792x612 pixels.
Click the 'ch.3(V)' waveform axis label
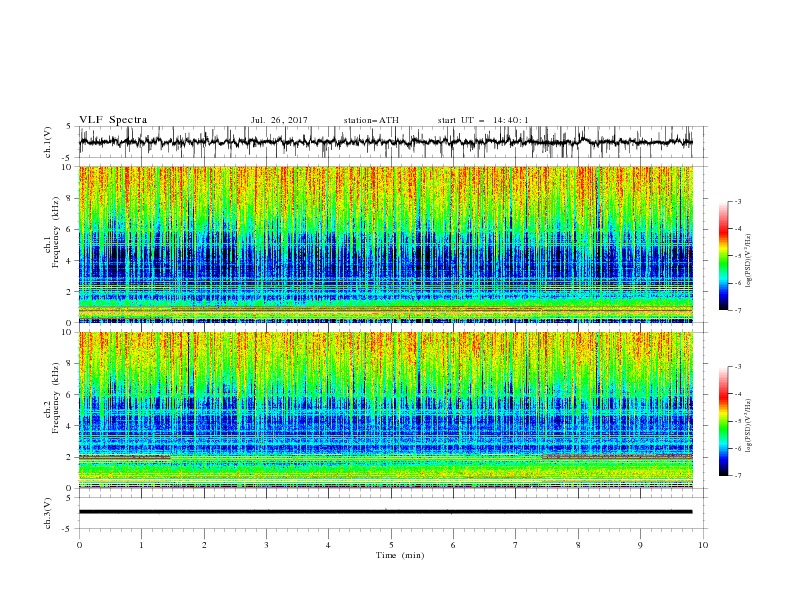coord(48,513)
